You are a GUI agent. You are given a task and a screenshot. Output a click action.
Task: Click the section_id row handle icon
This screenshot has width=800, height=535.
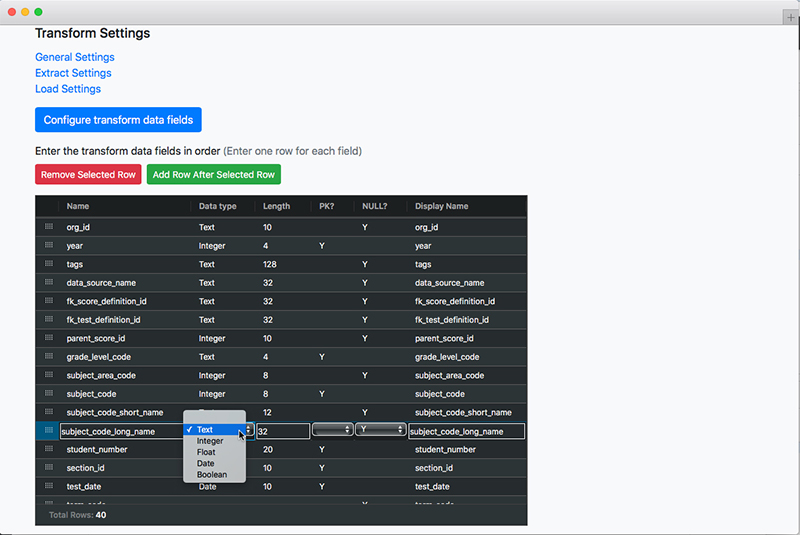[47, 468]
